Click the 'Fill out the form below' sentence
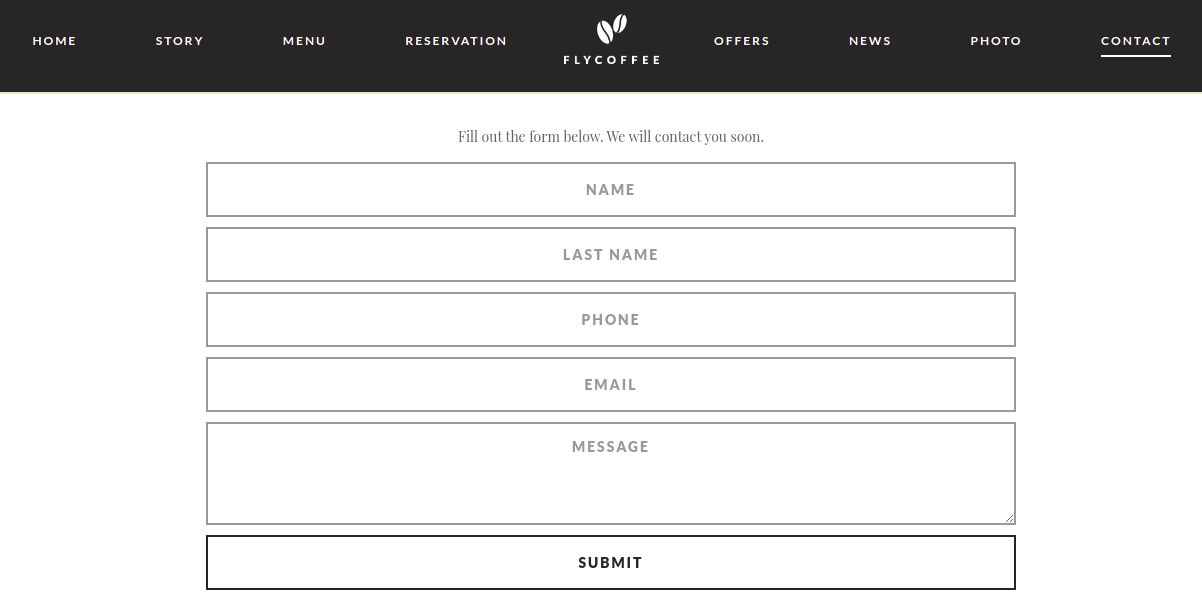 [x=530, y=137]
